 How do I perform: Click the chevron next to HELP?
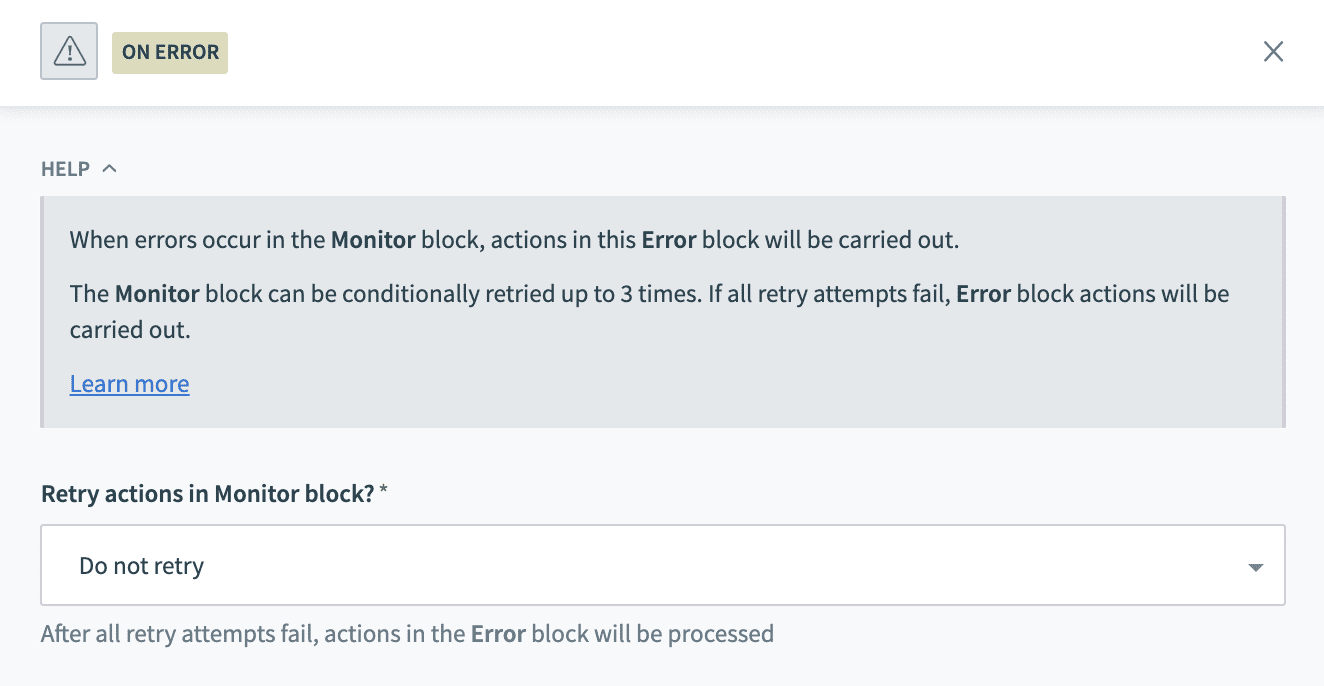(x=110, y=168)
